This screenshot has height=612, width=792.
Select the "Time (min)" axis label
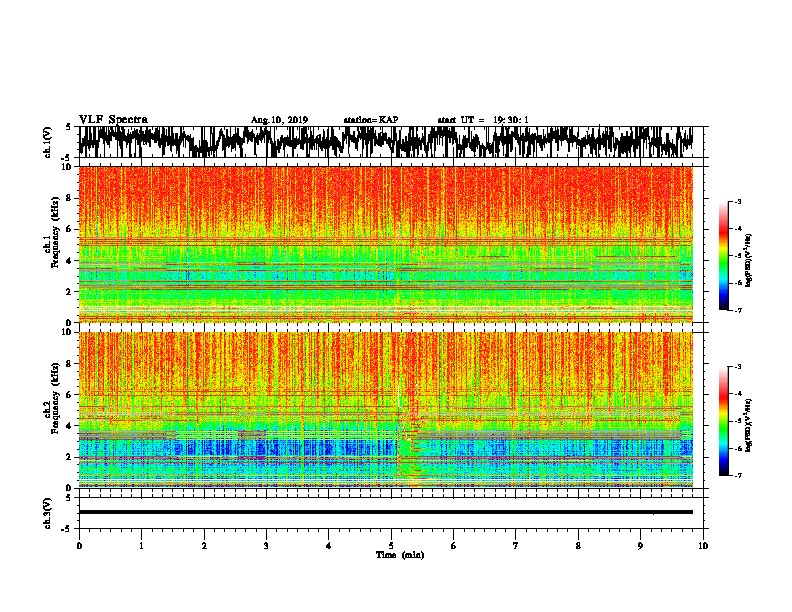pyautogui.click(x=400, y=555)
